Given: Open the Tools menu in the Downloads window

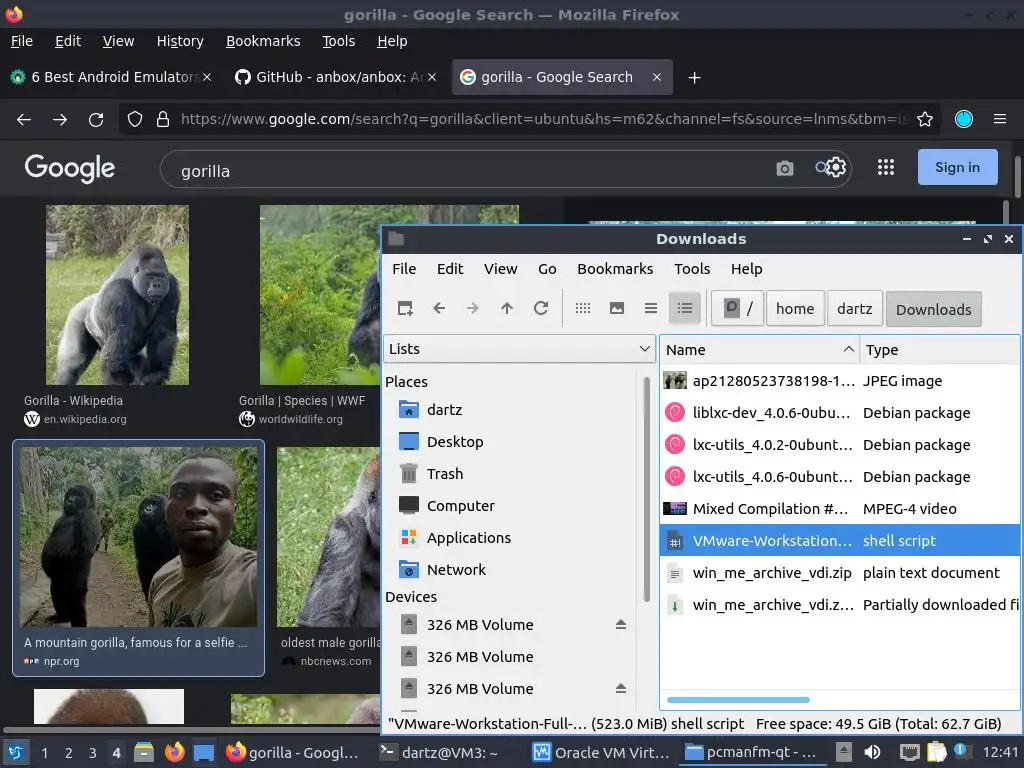Looking at the screenshot, I should (692, 269).
